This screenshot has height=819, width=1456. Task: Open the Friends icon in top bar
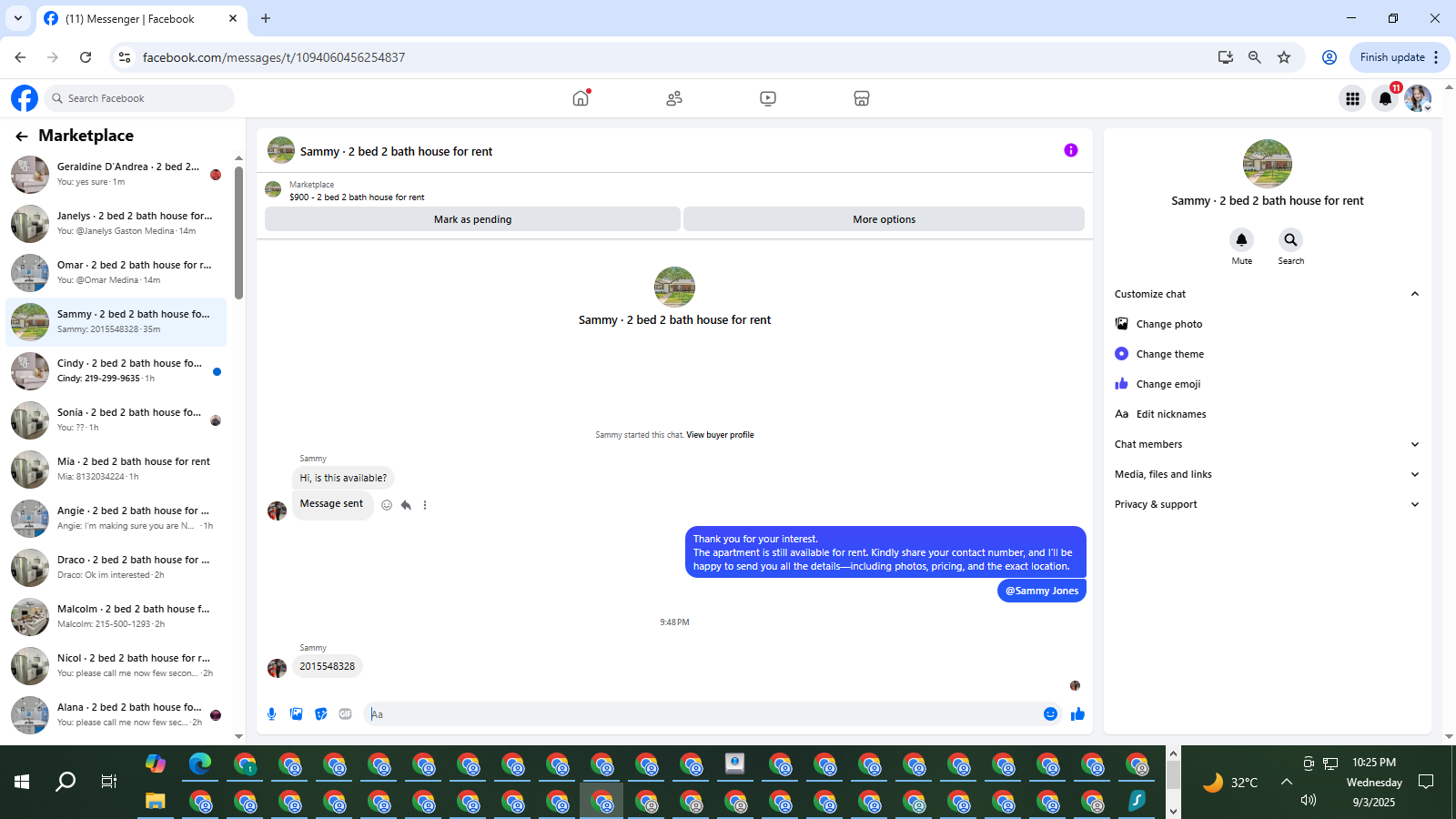[674, 98]
